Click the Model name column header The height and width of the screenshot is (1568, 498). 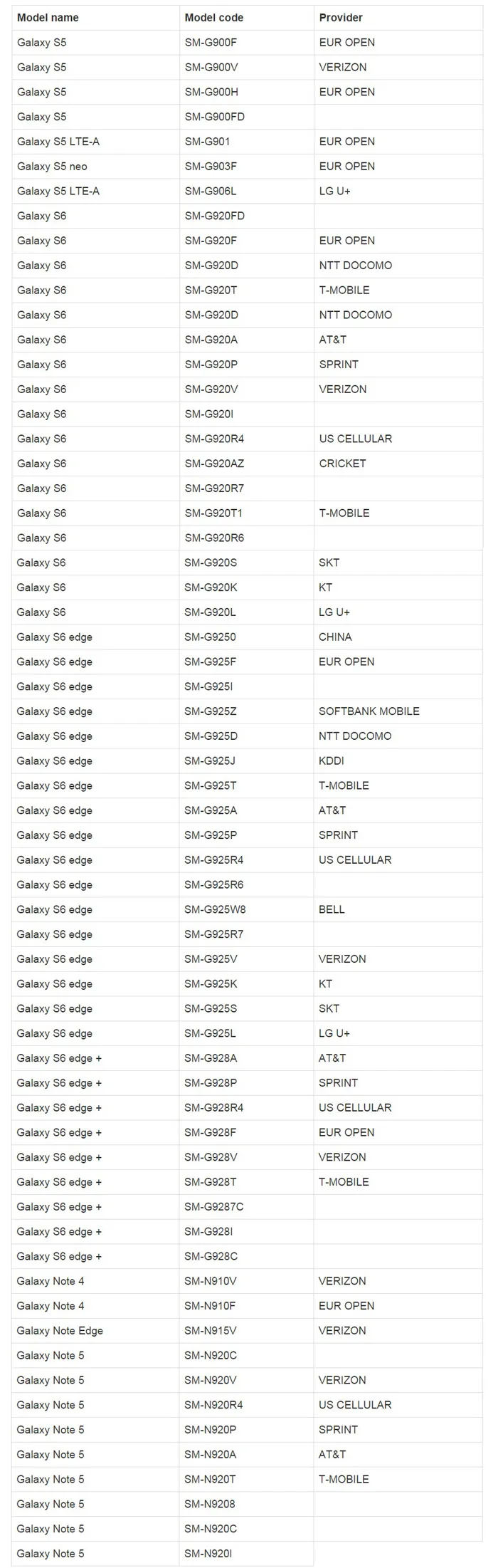(48, 17)
